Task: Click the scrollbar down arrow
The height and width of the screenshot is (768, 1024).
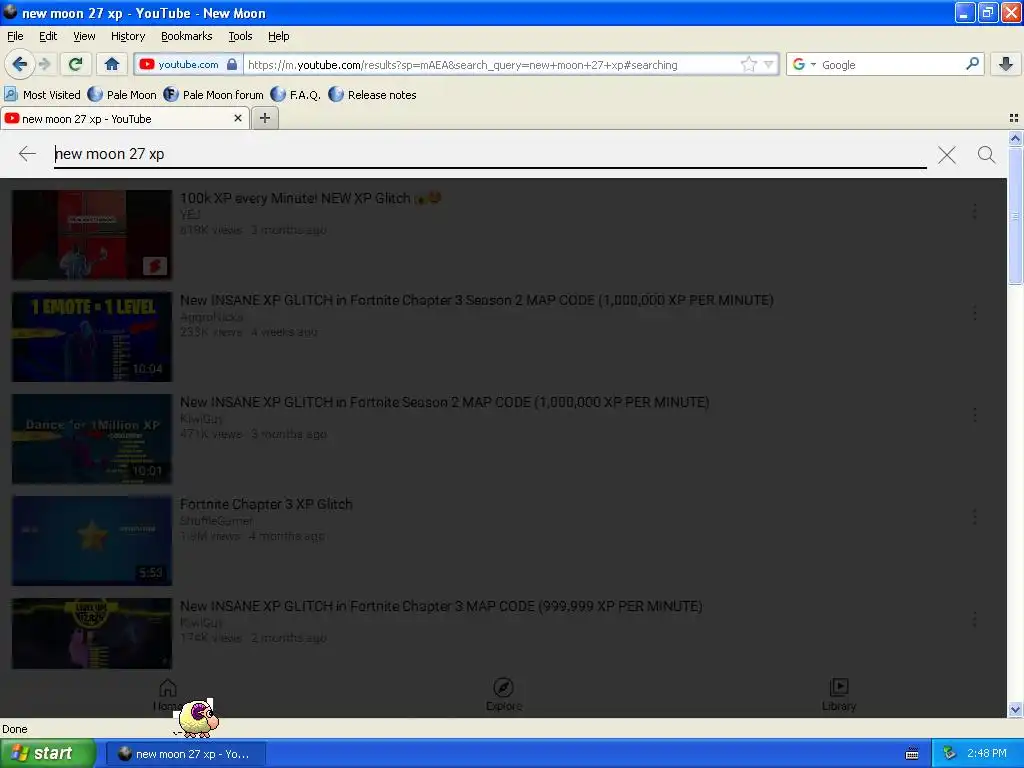Action: pyautogui.click(x=1015, y=710)
